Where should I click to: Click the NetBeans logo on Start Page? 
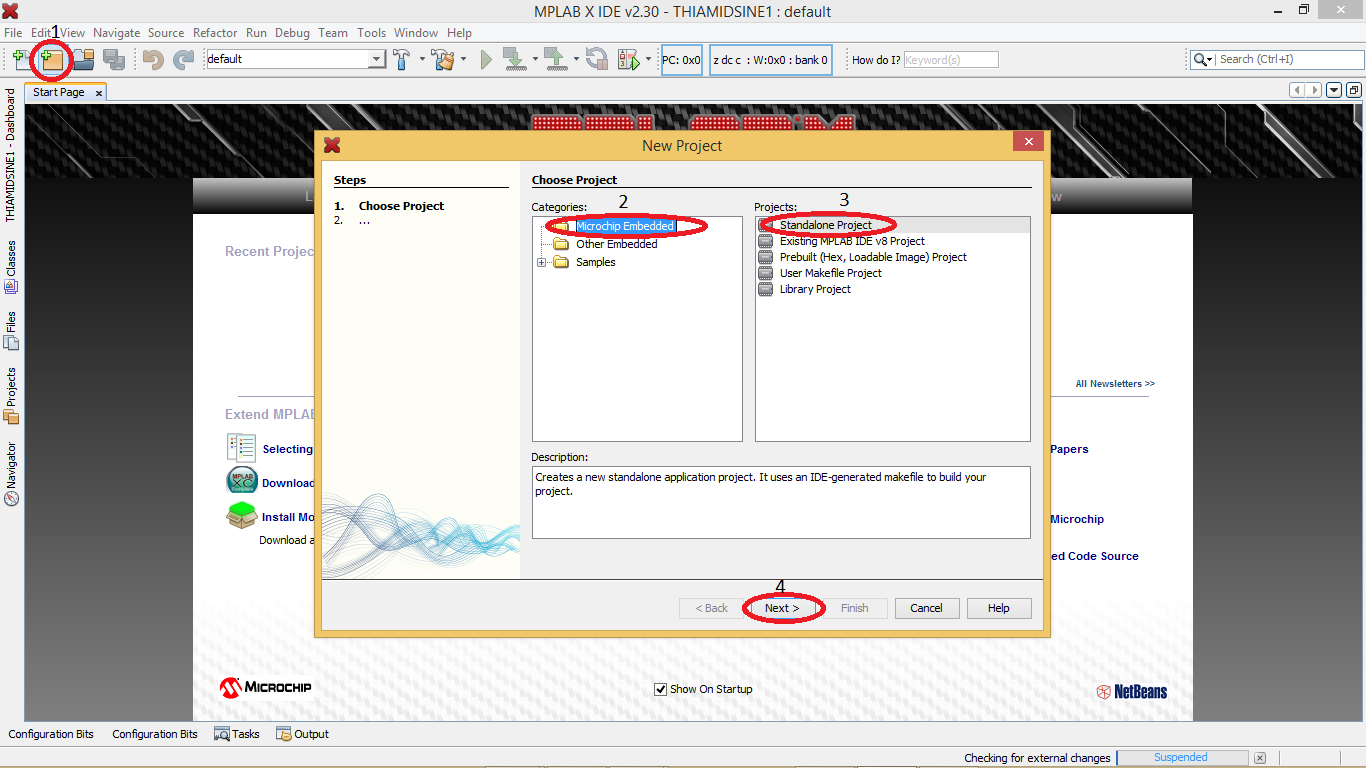point(1132,691)
